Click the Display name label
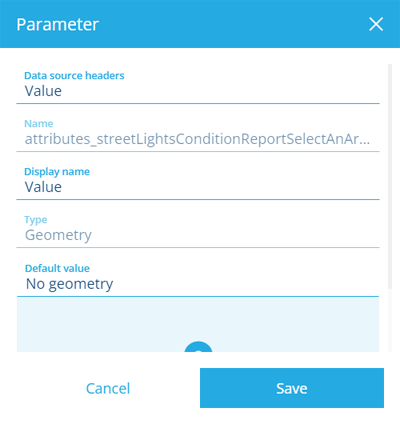Screen dimensions: 400x424 pos(57,172)
